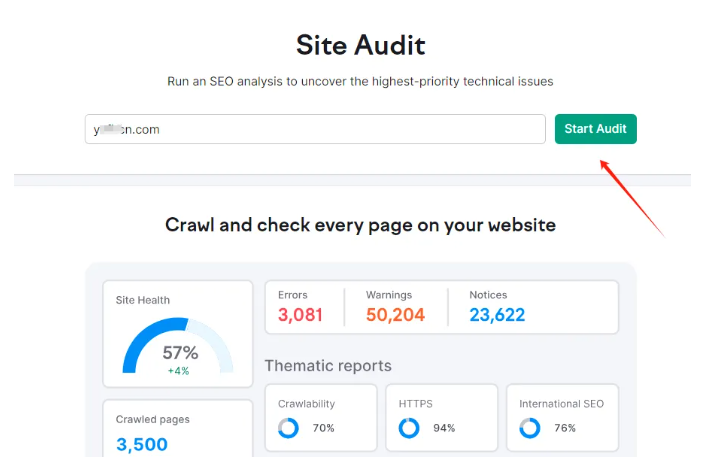Click the Thematic reports heading
709x475 pixels.
coord(328,365)
